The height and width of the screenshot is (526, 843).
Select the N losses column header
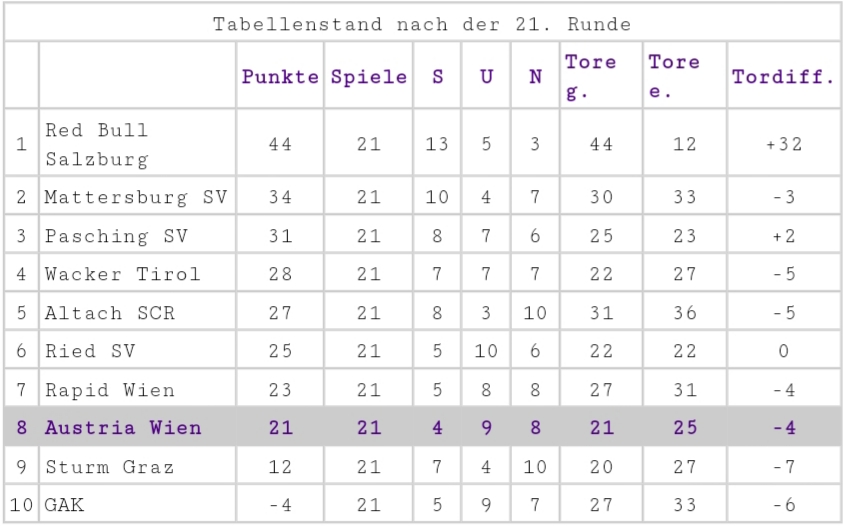coord(535,76)
